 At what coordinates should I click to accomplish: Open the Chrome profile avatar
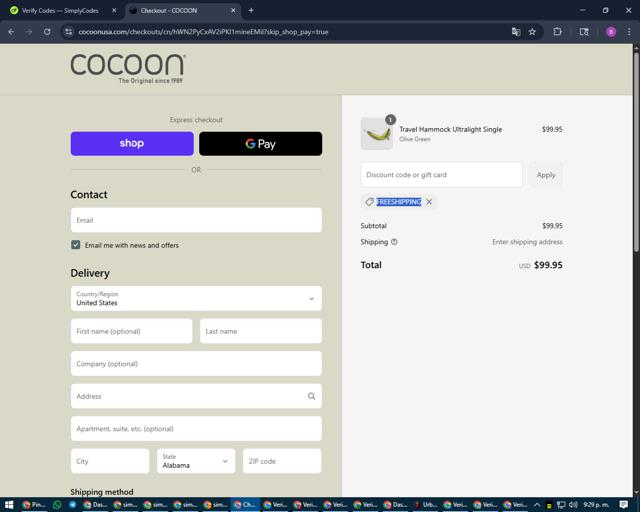tap(611, 32)
